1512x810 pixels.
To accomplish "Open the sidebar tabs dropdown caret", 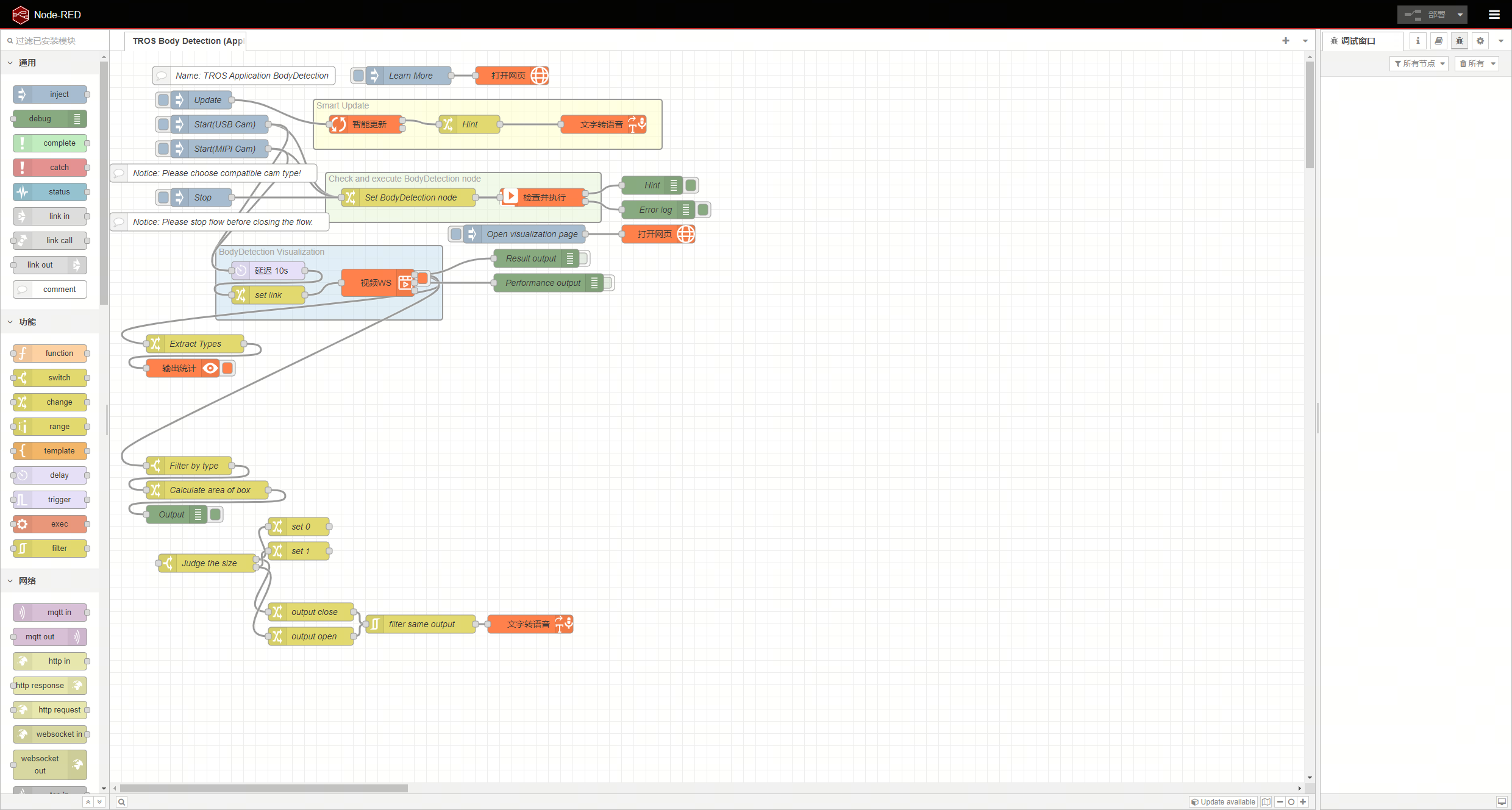I will coord(1502,41).
